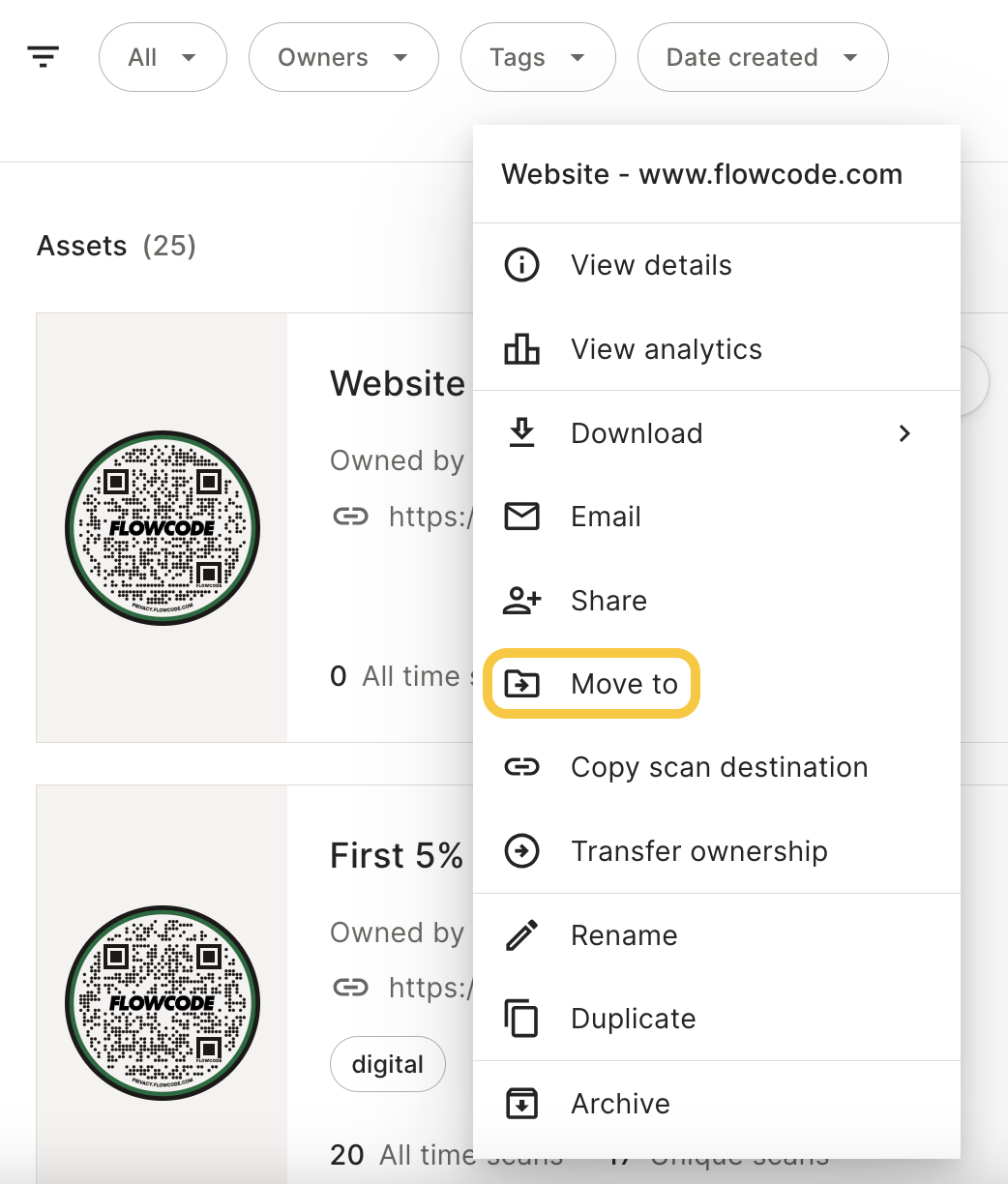Viewport: 1008px width, 1184px height.
Task: Click the Duplicate copy icon
Action: click(x=522, y=1019)
